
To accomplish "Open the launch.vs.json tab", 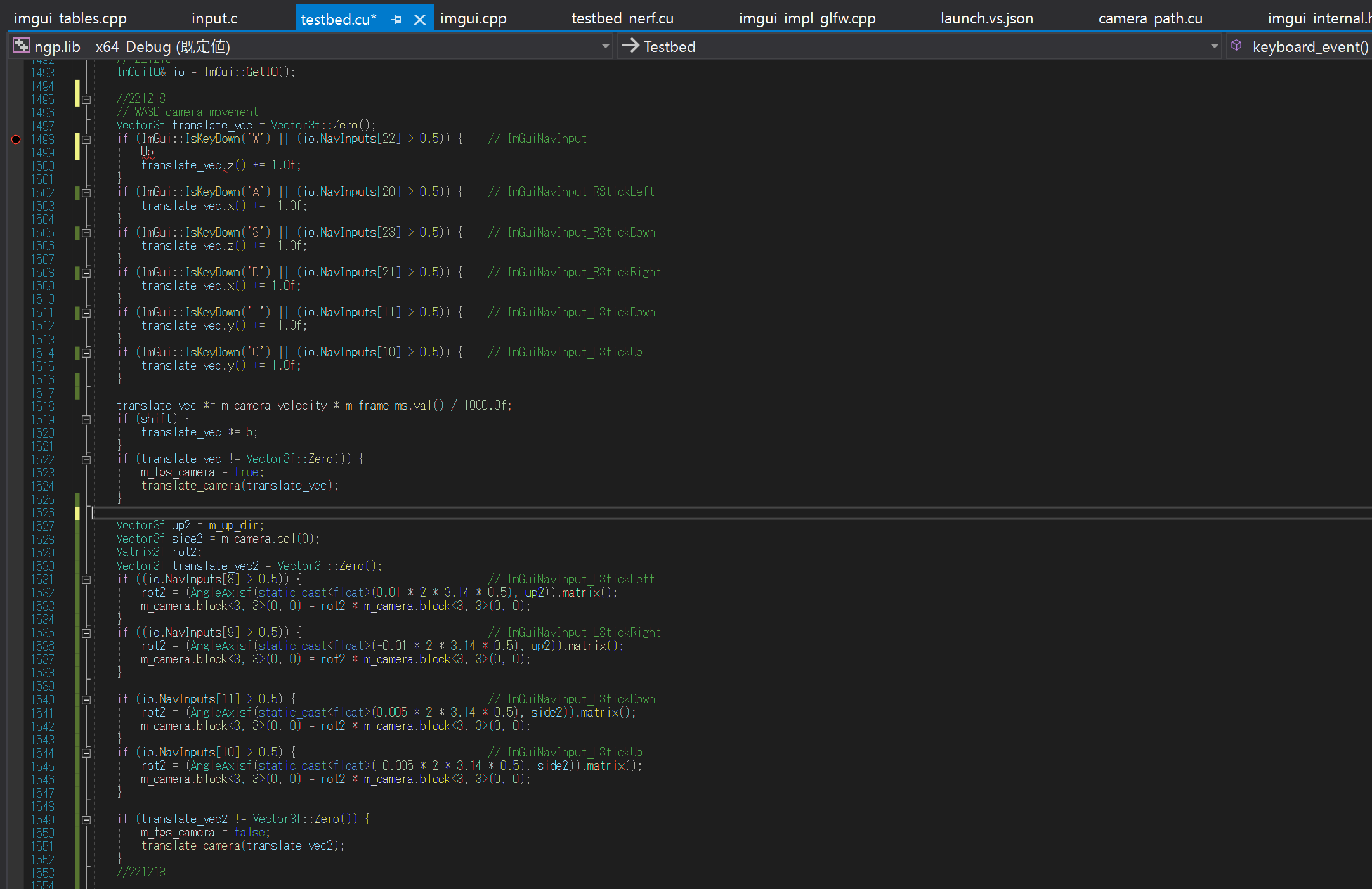I will tap(986, 19).
